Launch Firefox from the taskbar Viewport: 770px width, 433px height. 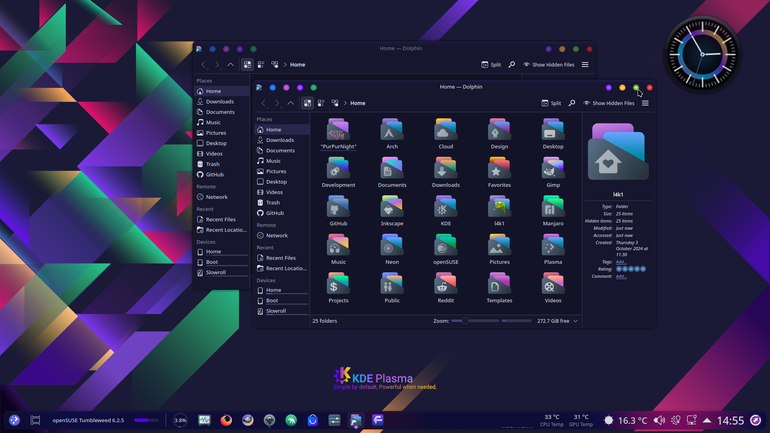[x=226, y=420]
